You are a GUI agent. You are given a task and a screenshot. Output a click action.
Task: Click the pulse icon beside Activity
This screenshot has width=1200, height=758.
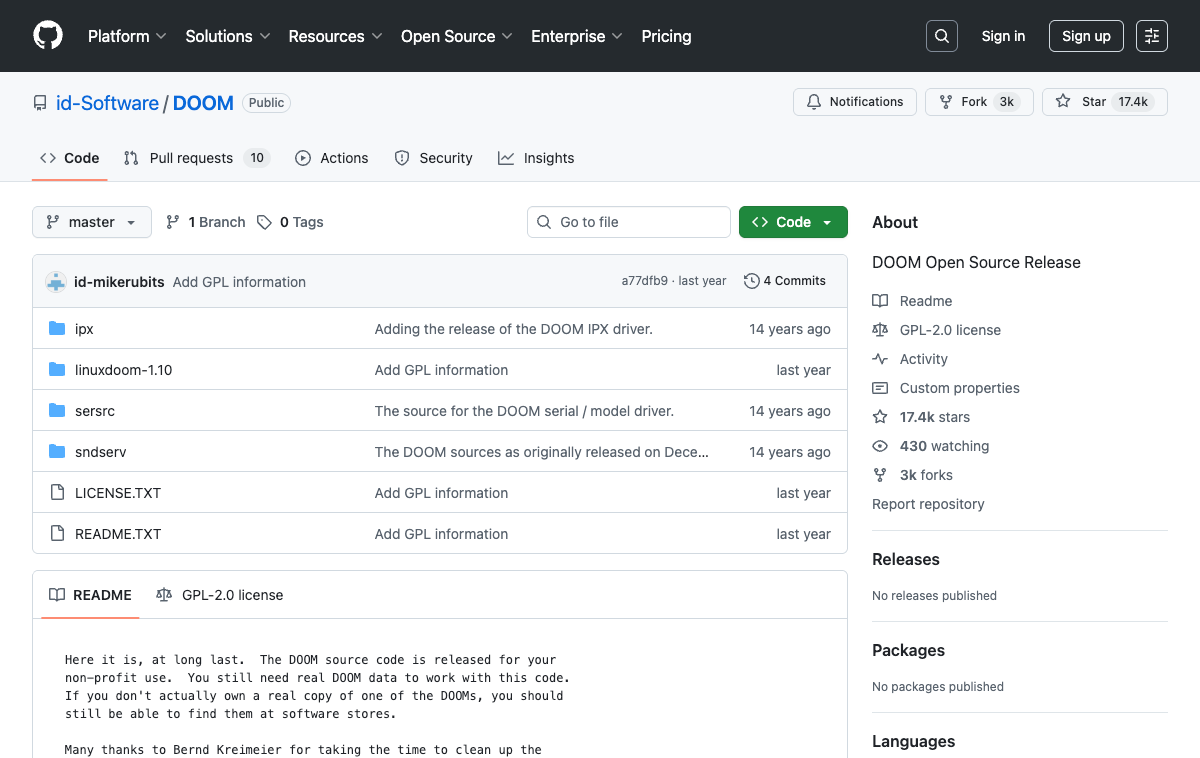[x=880, y=359]
